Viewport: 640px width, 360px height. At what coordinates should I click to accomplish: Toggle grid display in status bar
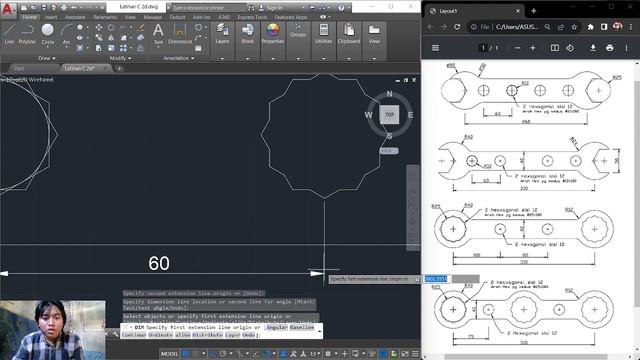(x=186, y=353)
